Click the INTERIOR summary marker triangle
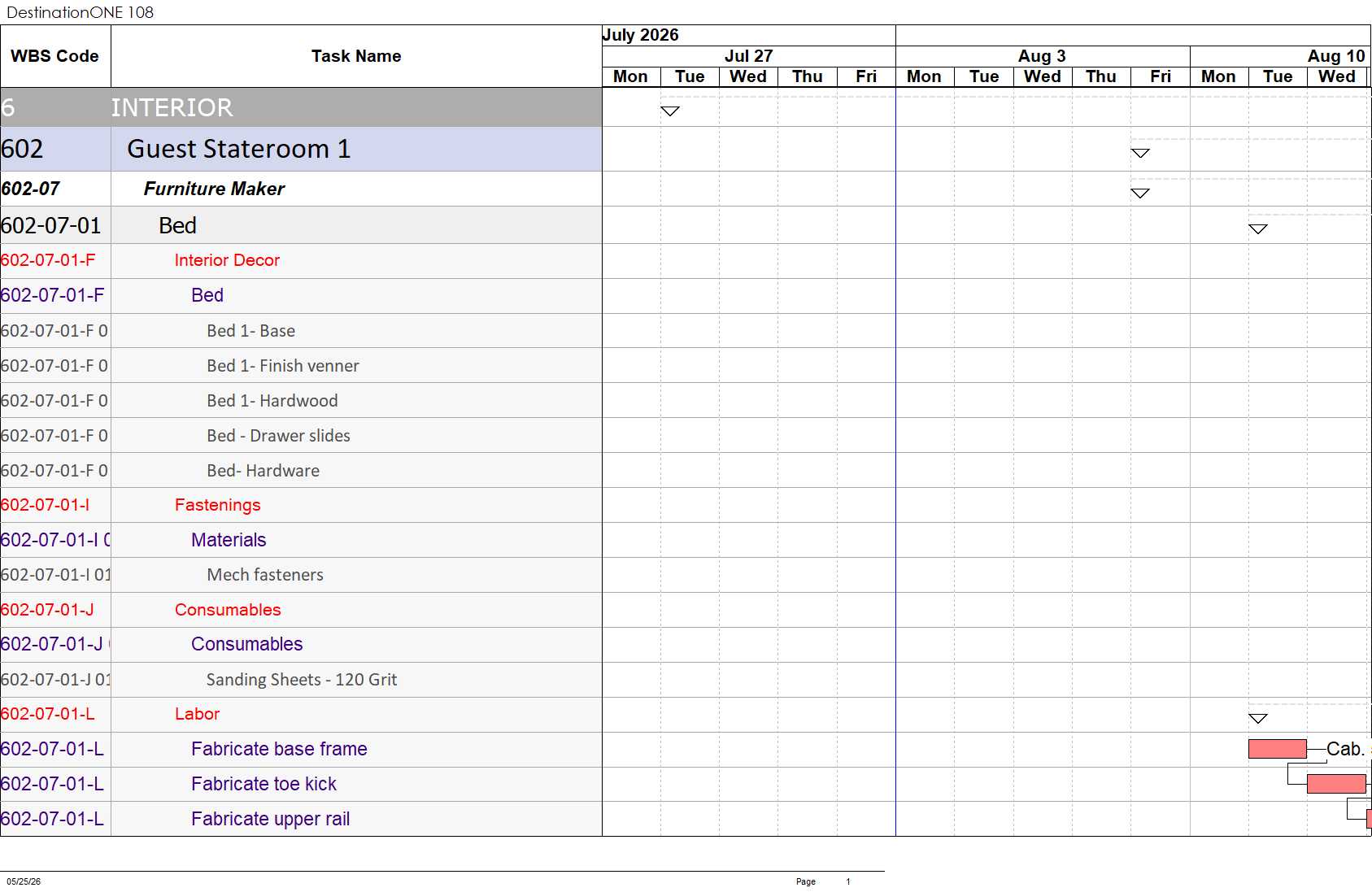Image resolution: width=1372 pixels, height=892 pixels. (x=669, y=111)
